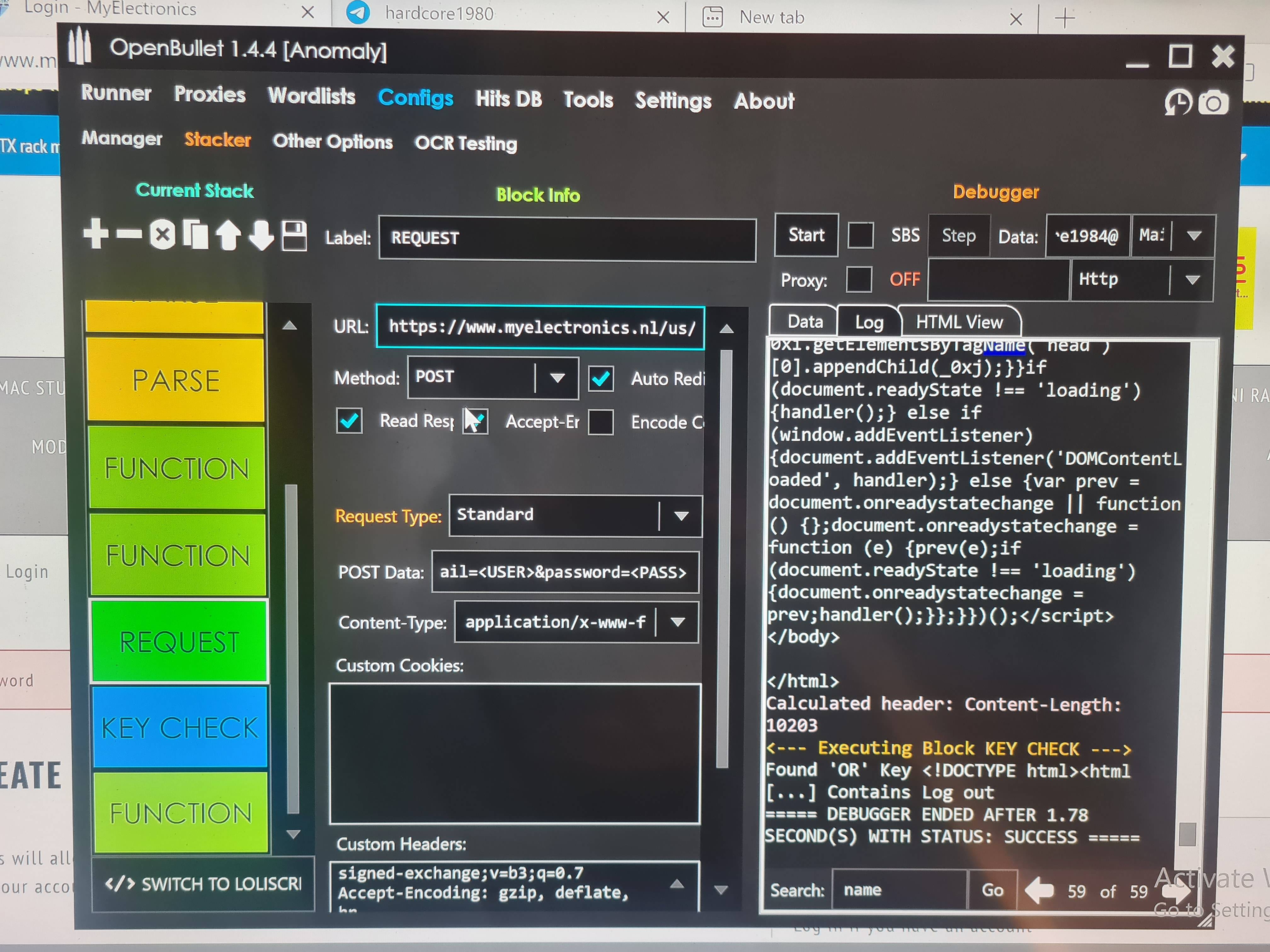The width and height of the screenshot is (1270, 952).
Task: Toggle the Auto Redirect checkbox
Action: click(x=601, y=379)
